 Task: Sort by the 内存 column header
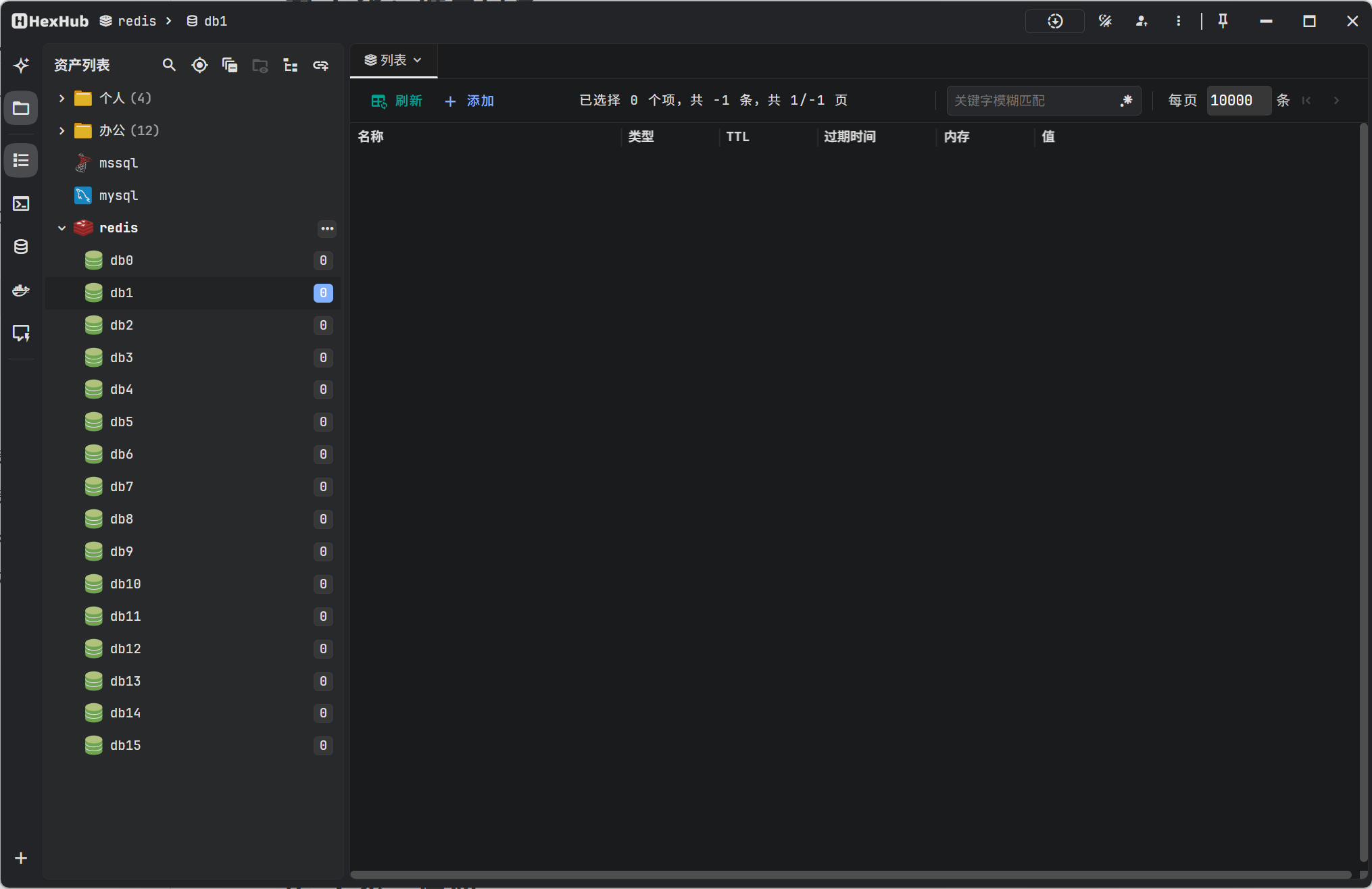[x=956, y=136]
